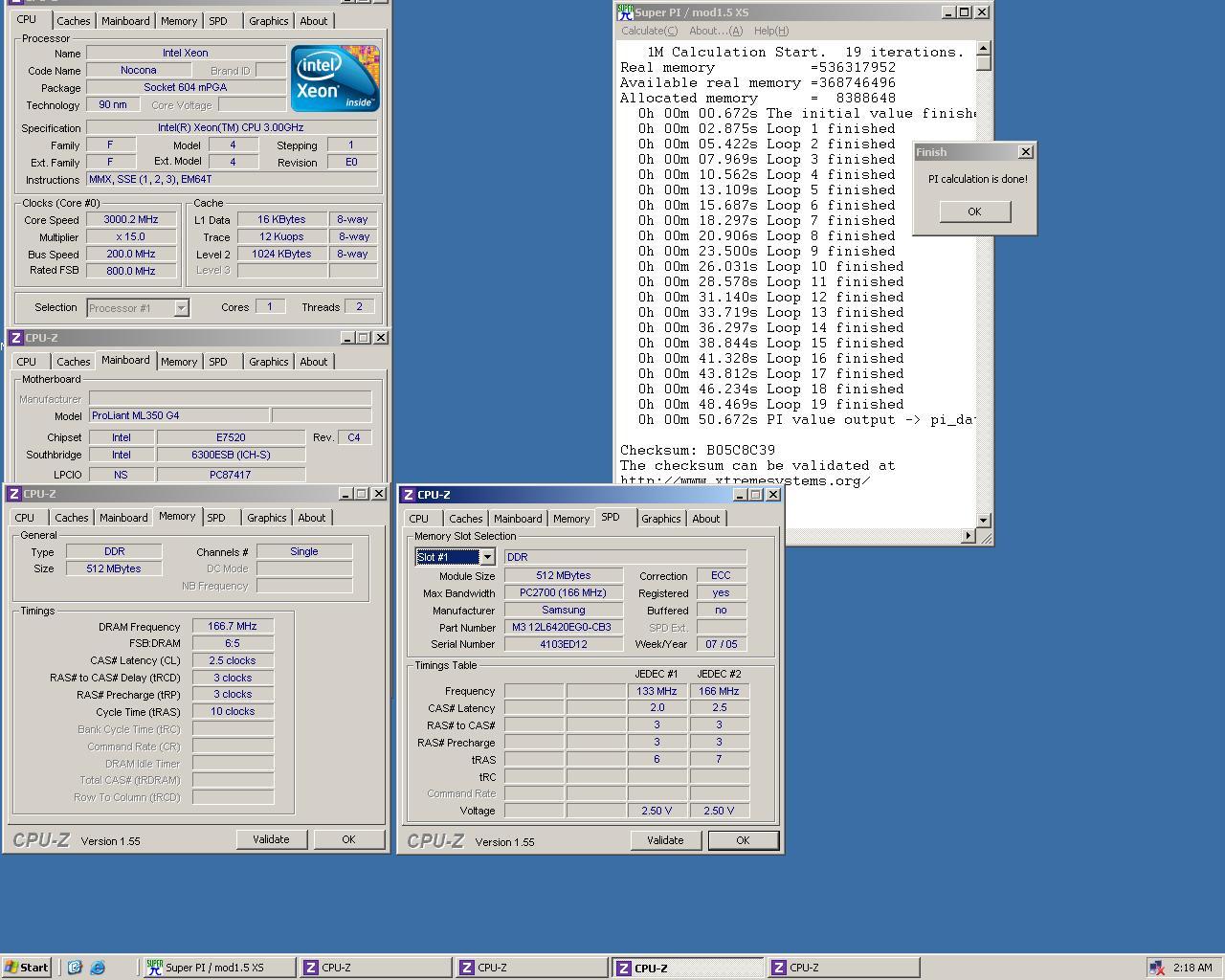
Task: Click Super PI horizontal scroll right arrow
Action: pyautogui.click(x=968, y=536)
